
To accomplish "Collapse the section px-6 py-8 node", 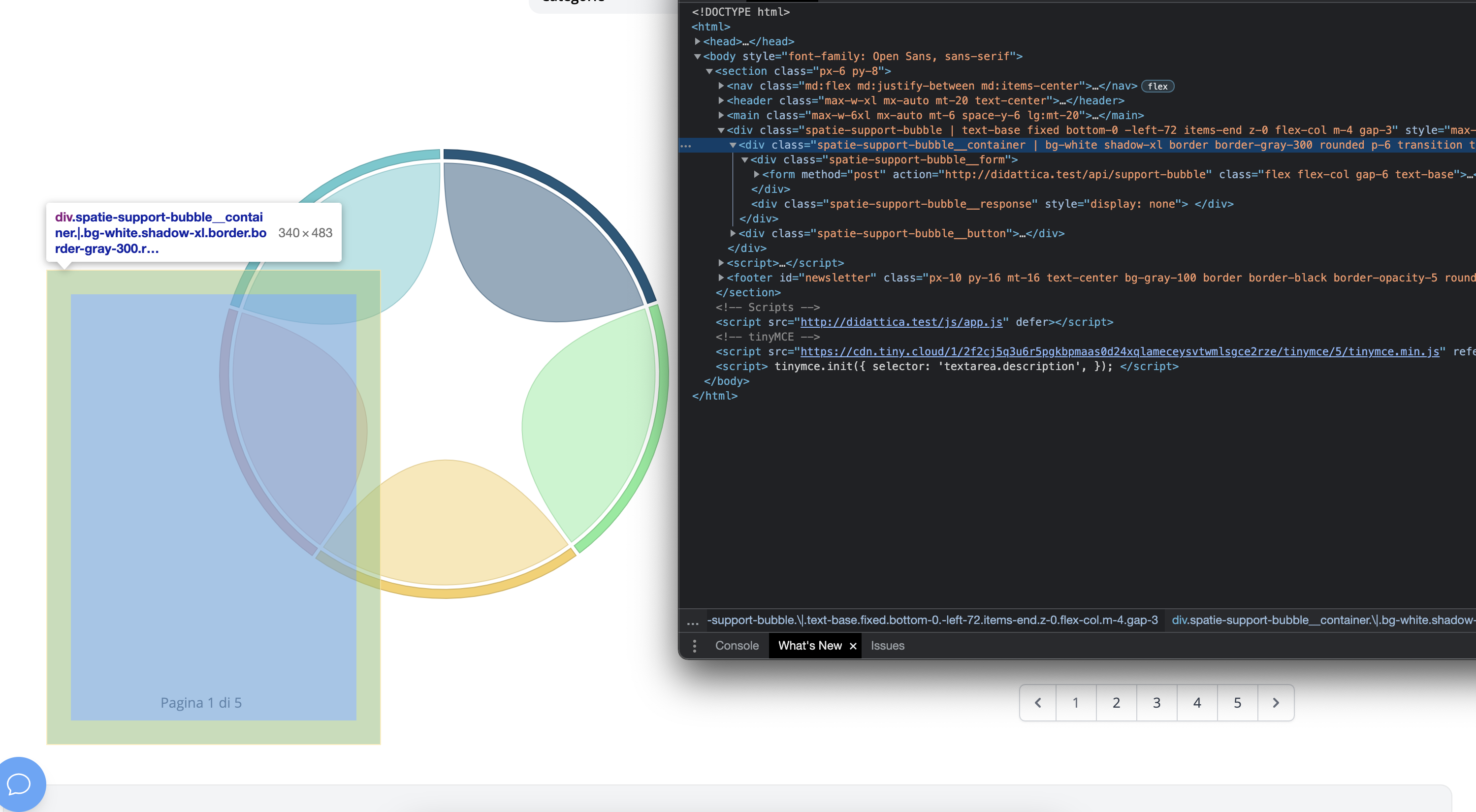I will [709, 71].
